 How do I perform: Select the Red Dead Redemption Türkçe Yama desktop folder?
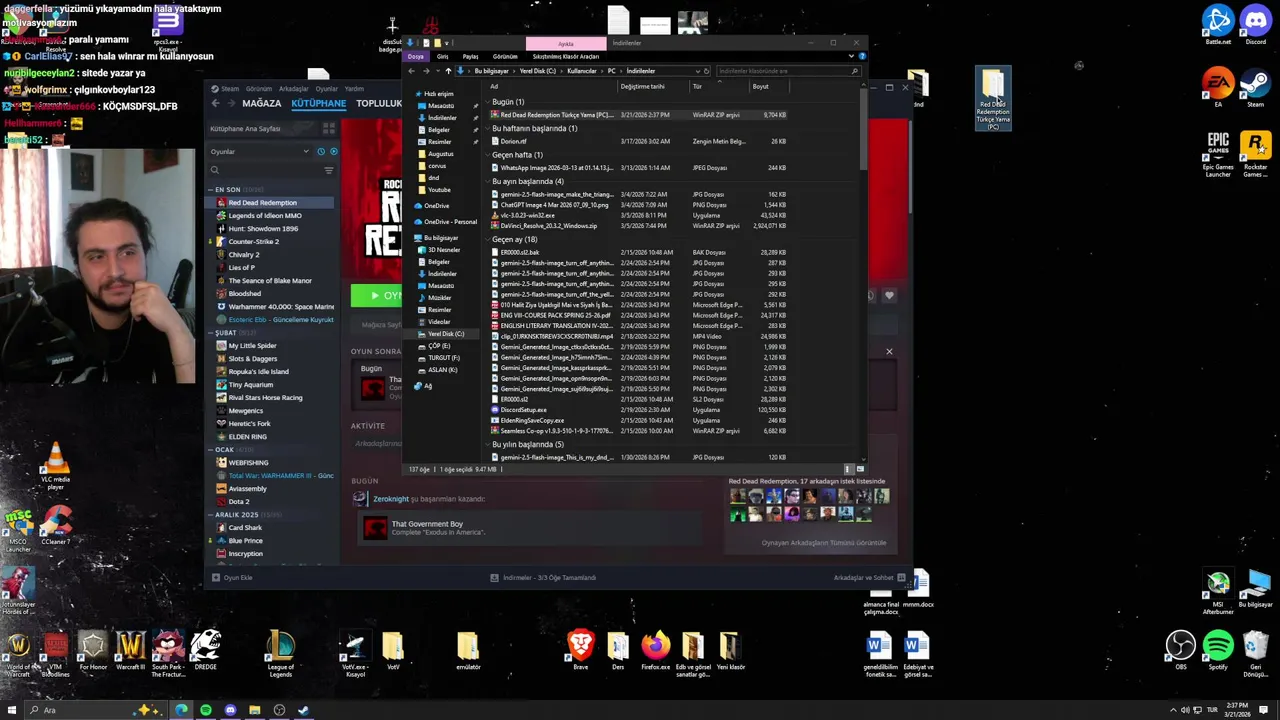tap(993, 98)
